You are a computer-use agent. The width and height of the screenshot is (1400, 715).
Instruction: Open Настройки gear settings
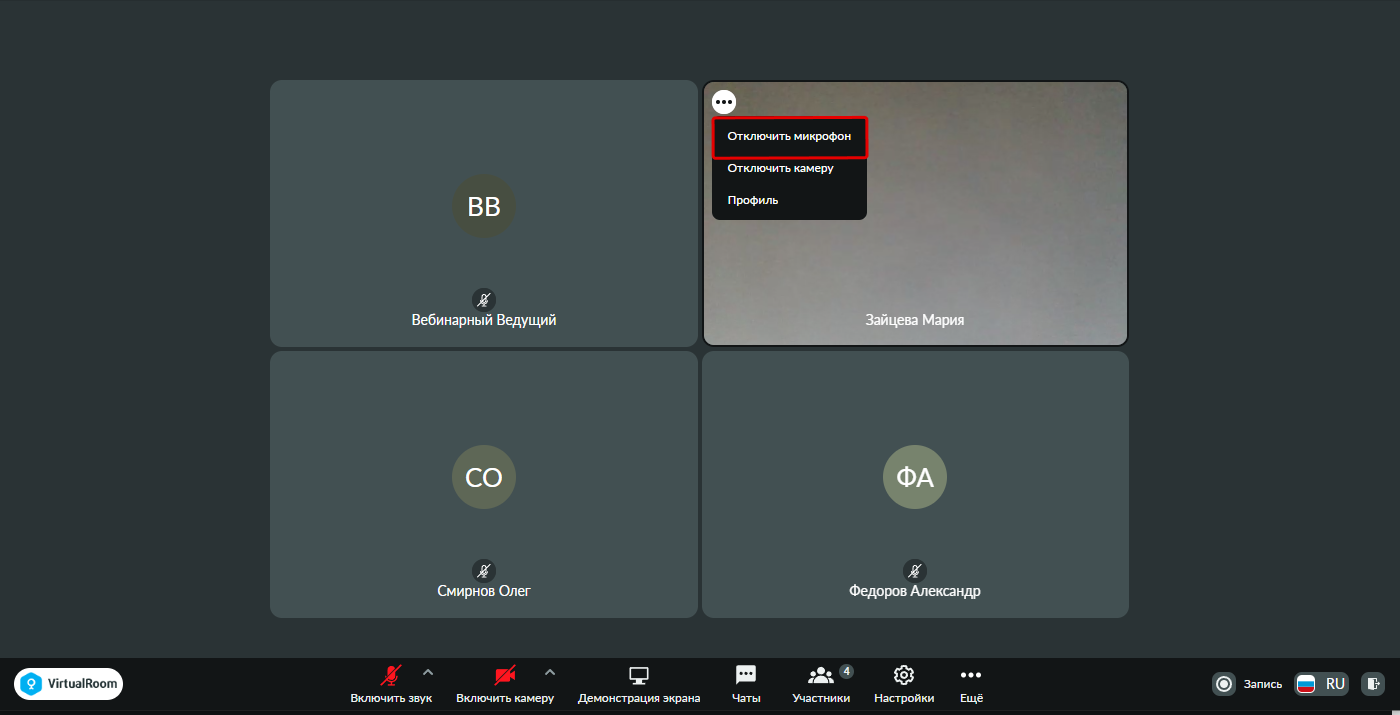point(904,675)
